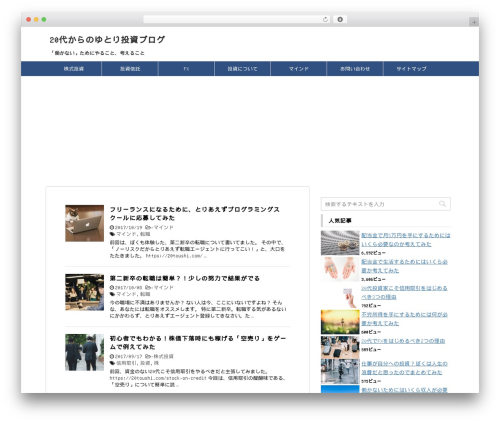Open the two businessmen walking thumbnail
The height and width of the screenshot is (423, 500).
(x=84, y=352)
